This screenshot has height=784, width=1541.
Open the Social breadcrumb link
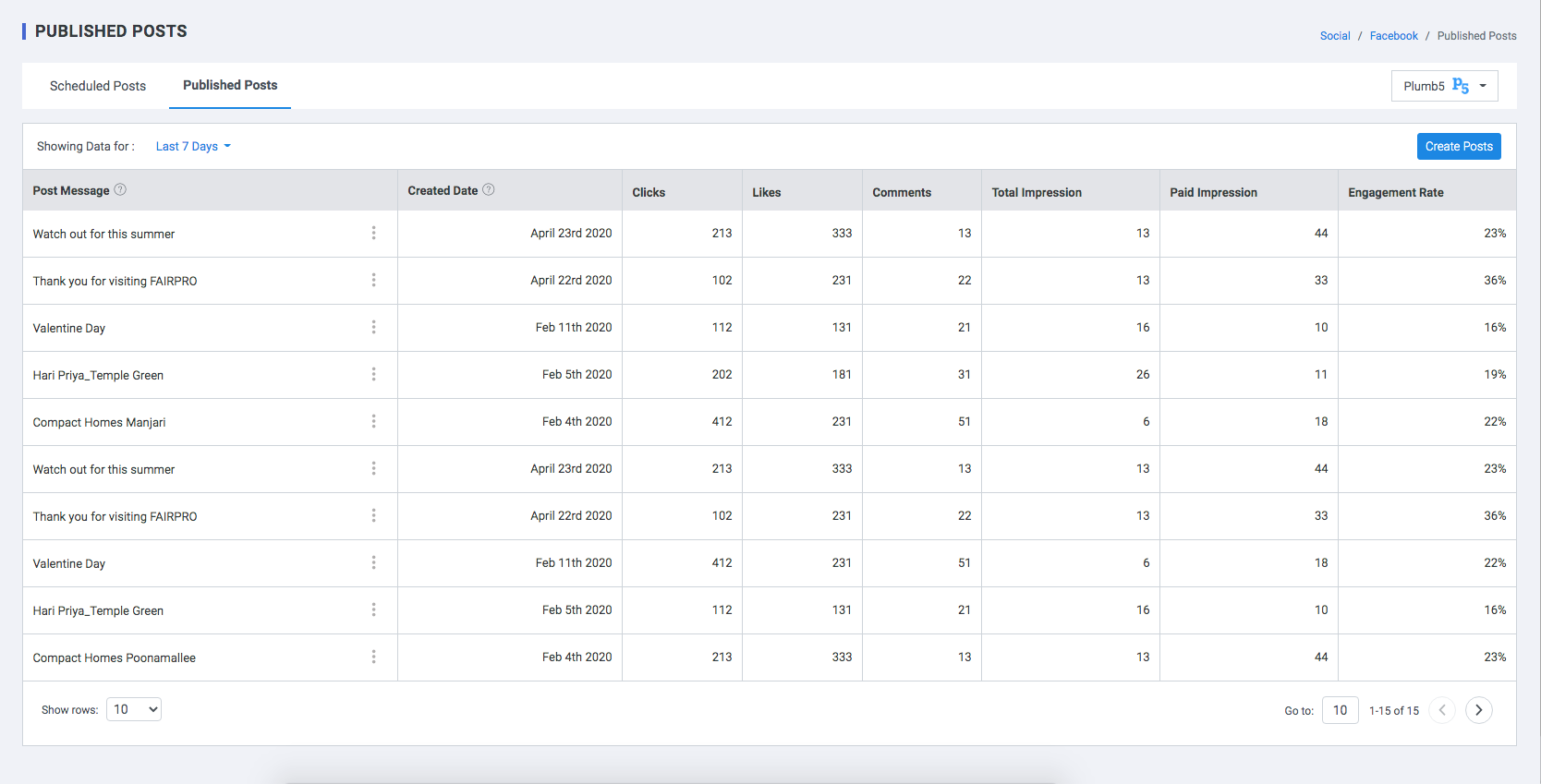coord(1335,36)
